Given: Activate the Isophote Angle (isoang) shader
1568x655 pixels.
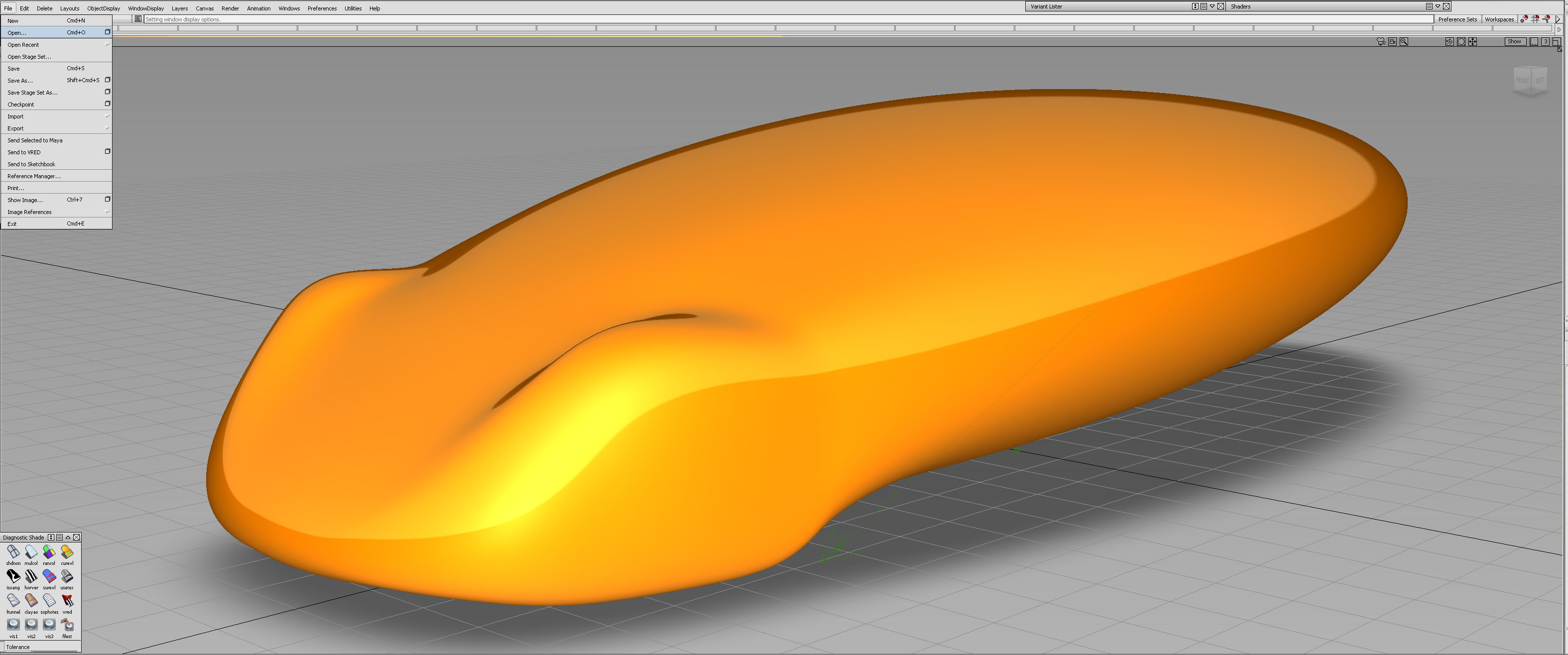Looking at the screenshot, I should [13, 576].
